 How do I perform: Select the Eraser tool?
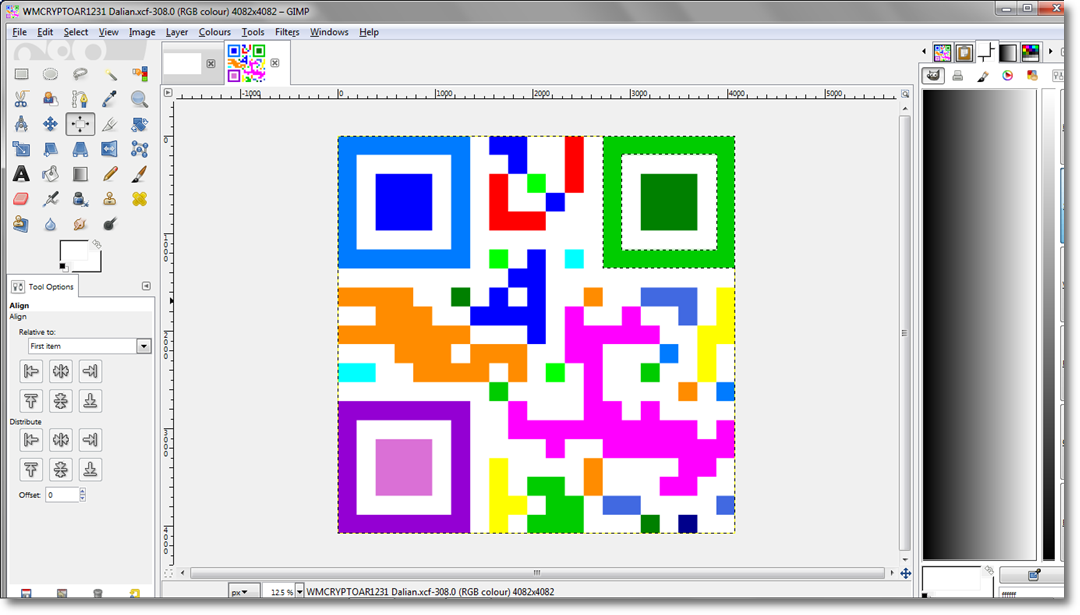(x=21, y=199)
